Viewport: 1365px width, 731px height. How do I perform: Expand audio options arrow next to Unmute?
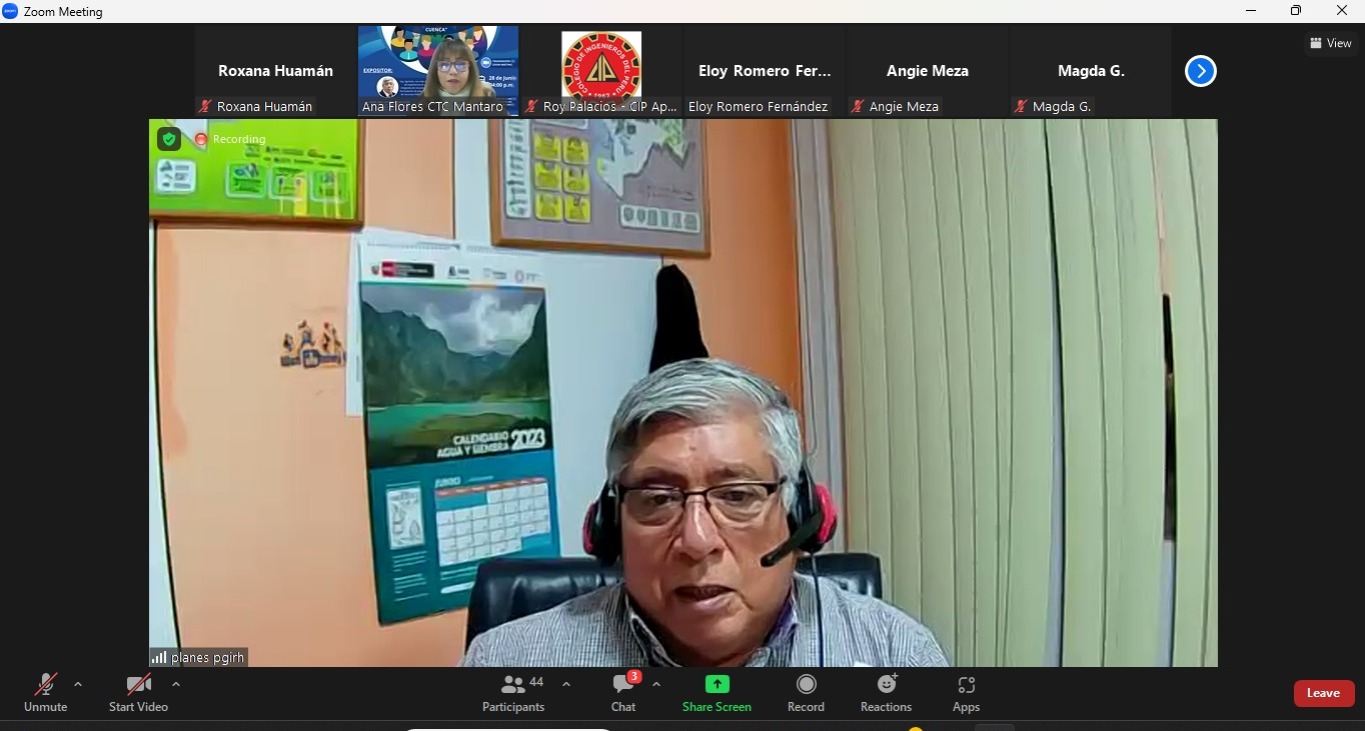tap(78, 685)
